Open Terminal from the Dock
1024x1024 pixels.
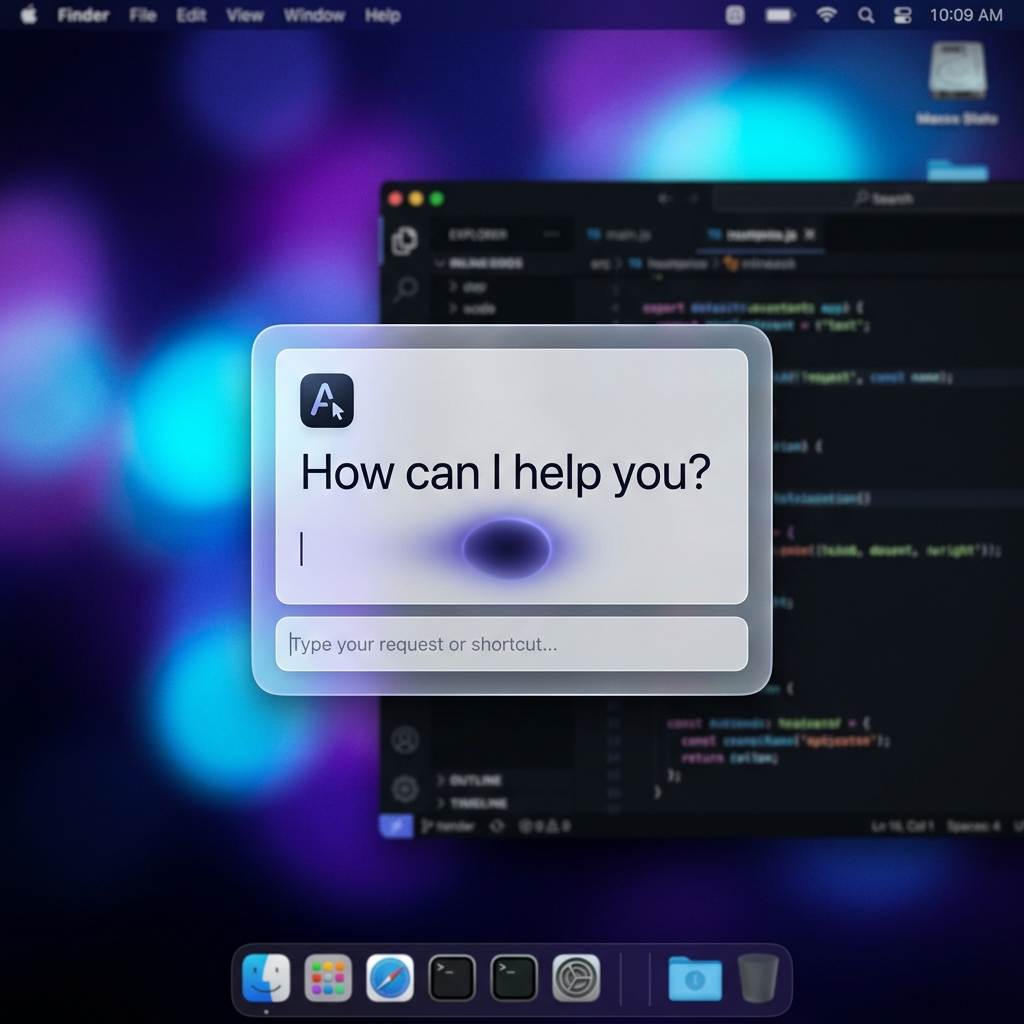[x=452, y=979]
